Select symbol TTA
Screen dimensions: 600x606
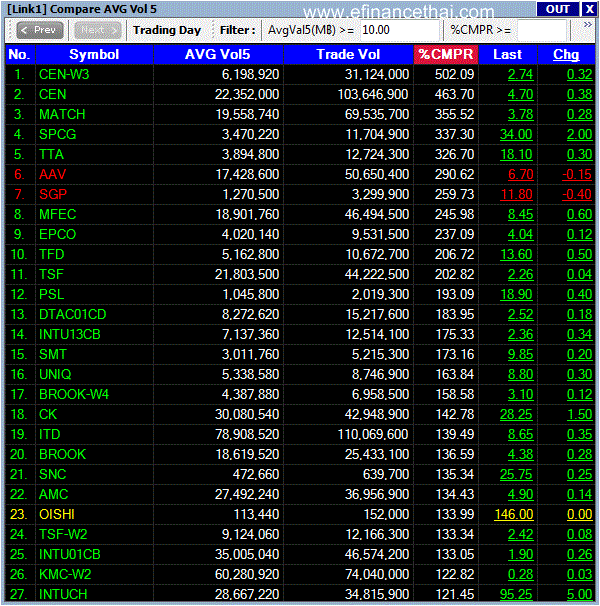pyautogui.click(x=51, y=155)
